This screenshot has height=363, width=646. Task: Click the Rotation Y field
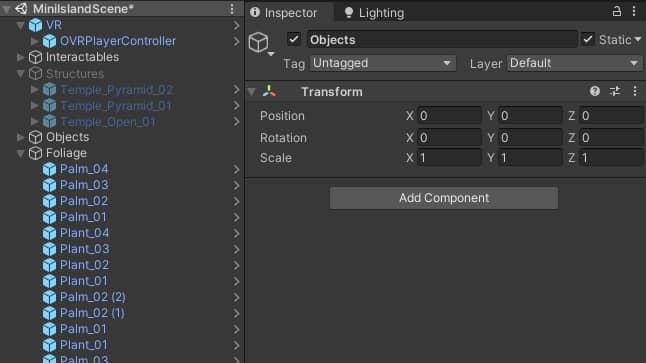530,138
